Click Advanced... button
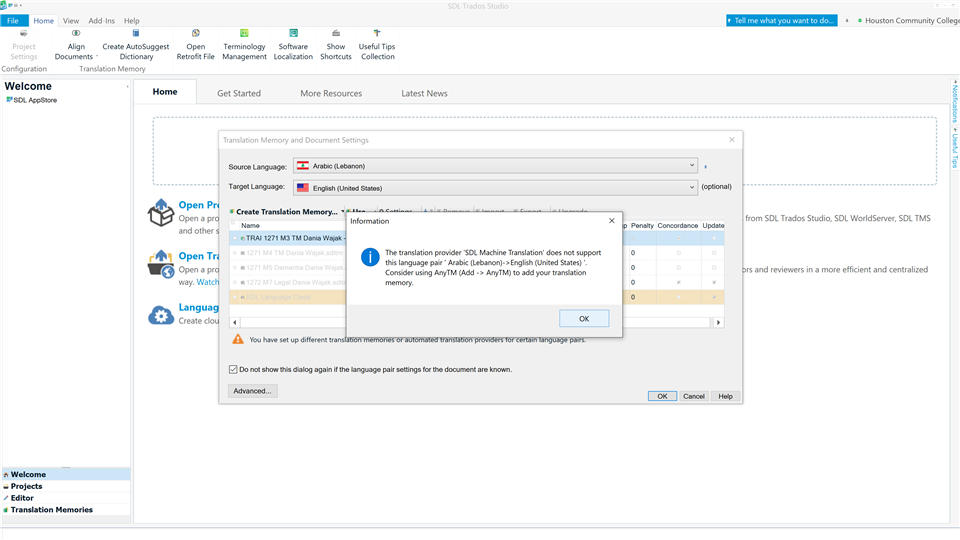 252,391
